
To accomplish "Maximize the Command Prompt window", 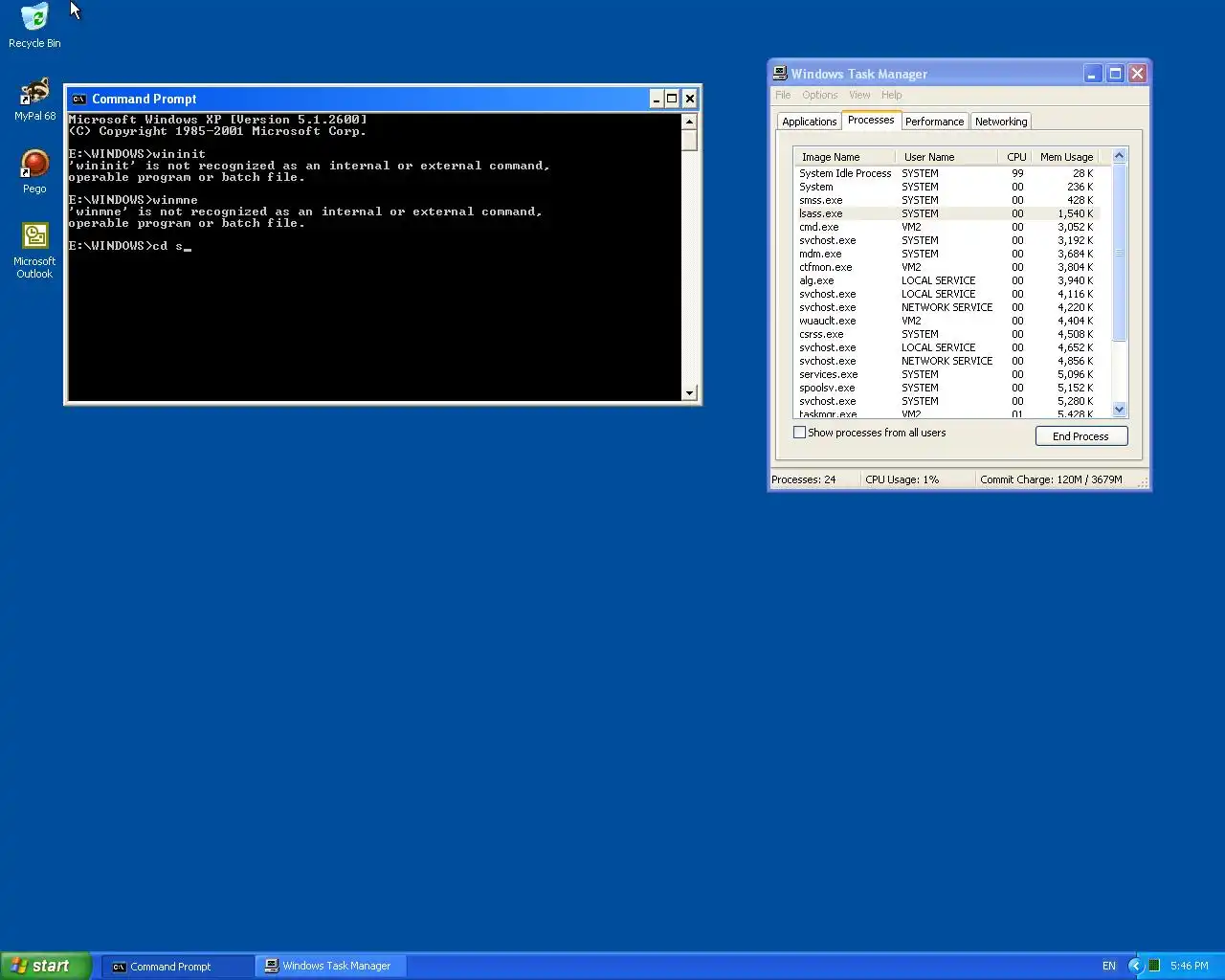I will (672, 99).
